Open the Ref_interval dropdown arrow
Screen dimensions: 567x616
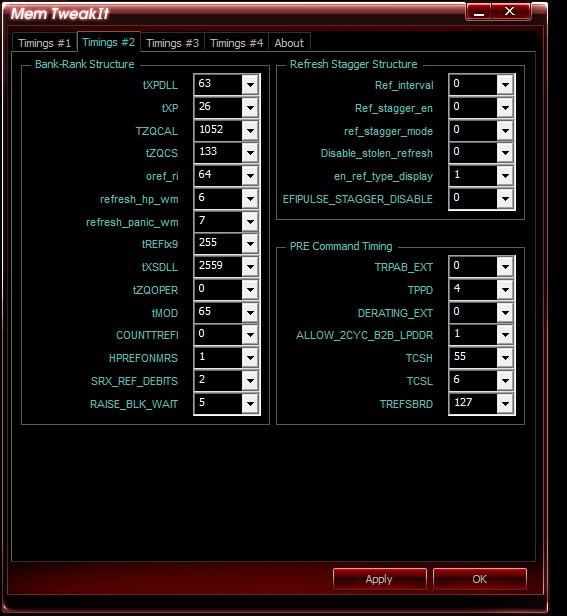point(505,84)
